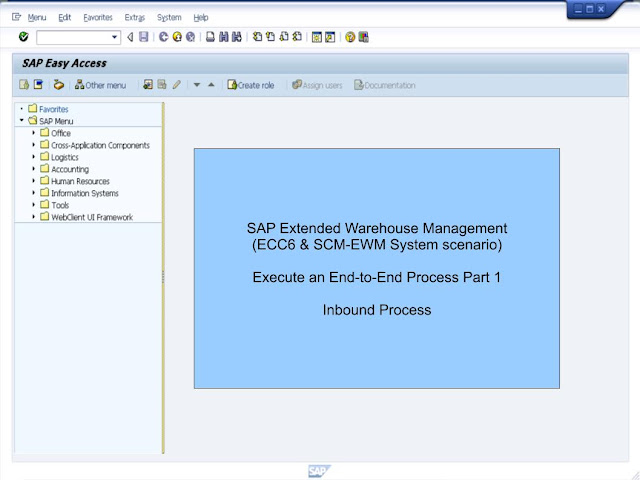Click the Print icon
The height and width of the screenshot is (480, 640).
coord(210,37)
